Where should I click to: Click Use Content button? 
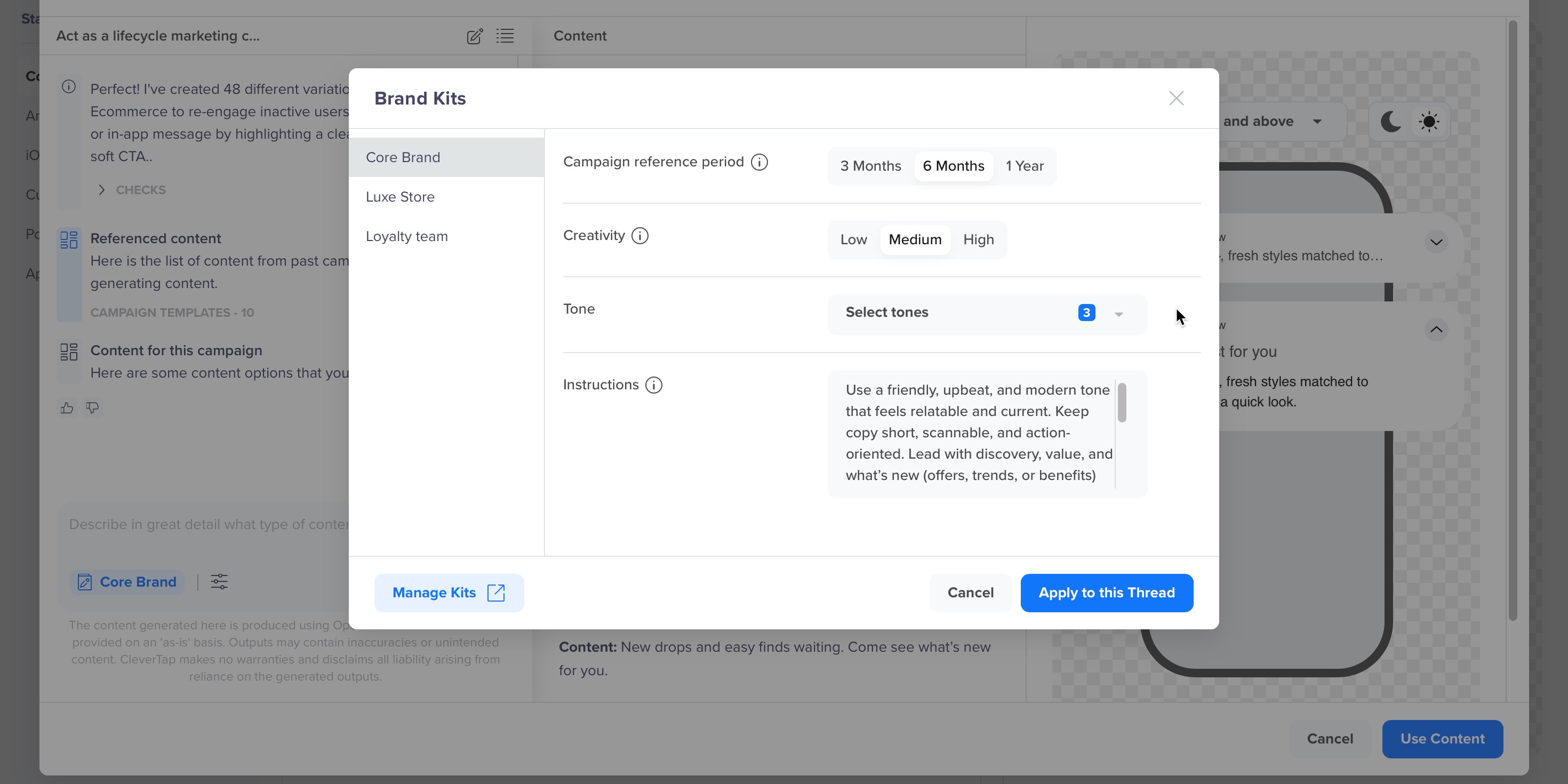(x=1442, y=739)
